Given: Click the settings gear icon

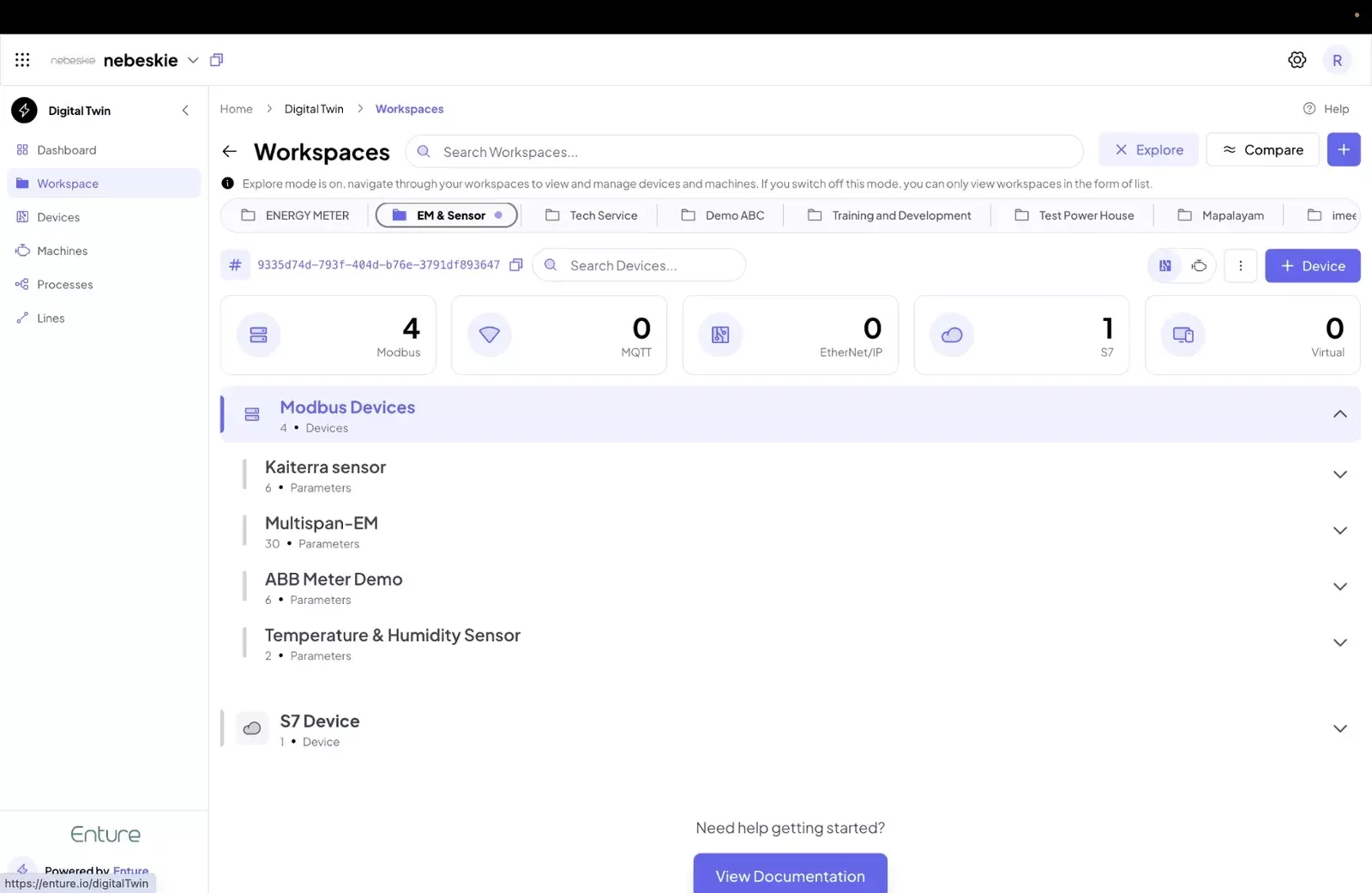Looking at the screenshot, I should pyautogui.click(x=1297, y=60).
